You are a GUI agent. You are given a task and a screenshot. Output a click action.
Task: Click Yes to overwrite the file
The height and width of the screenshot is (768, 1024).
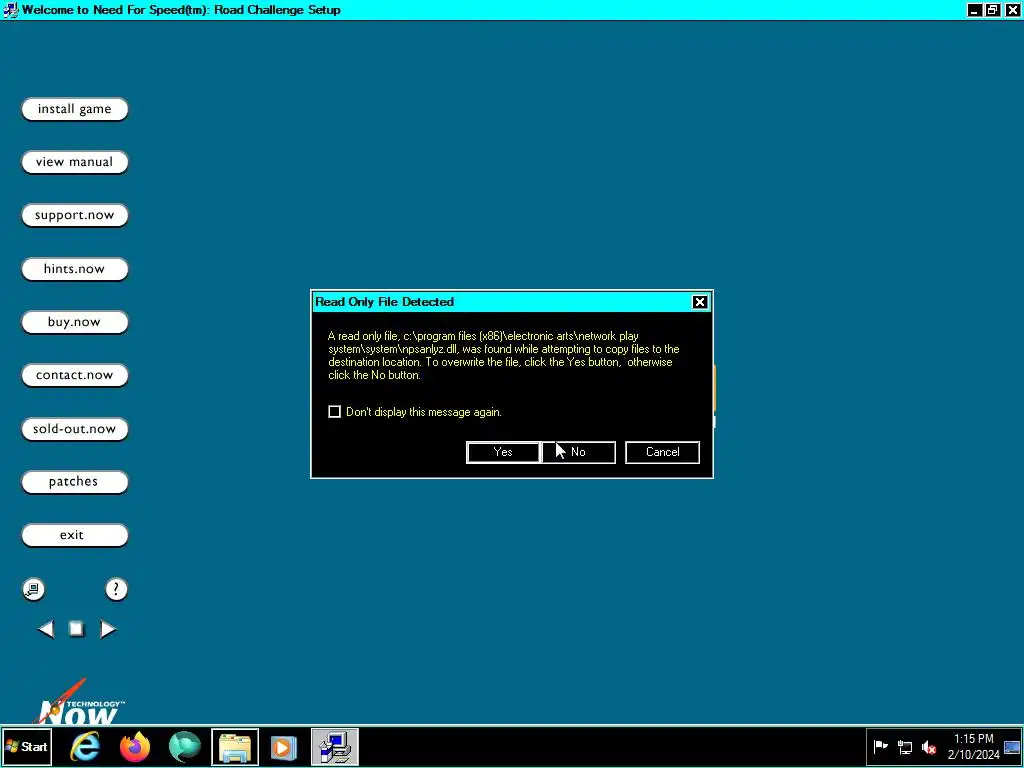pos(503,452)
